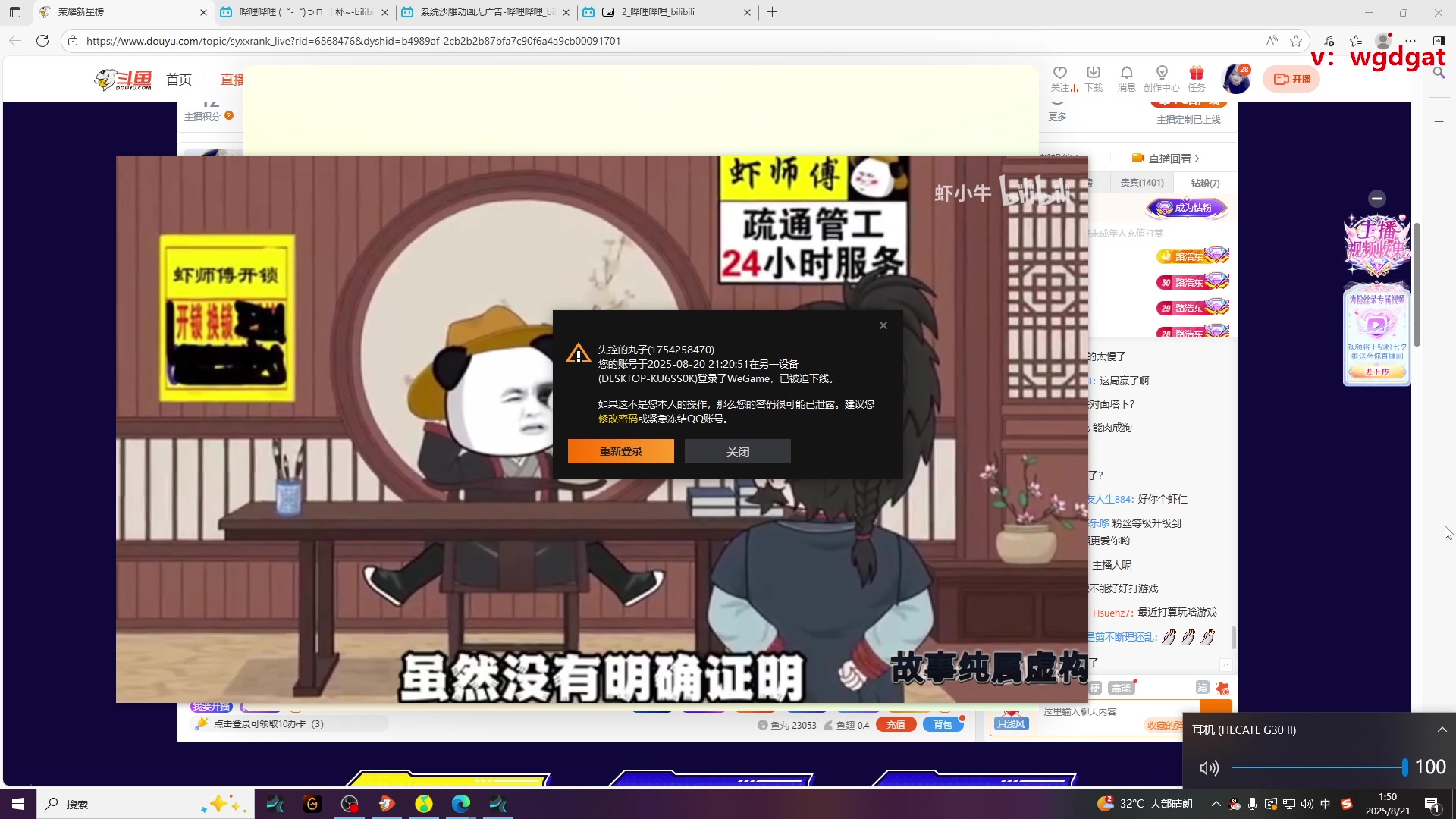Open the Windows Start menu
The height and width of the screenshot is (819, 1456).
coord(18,804)
